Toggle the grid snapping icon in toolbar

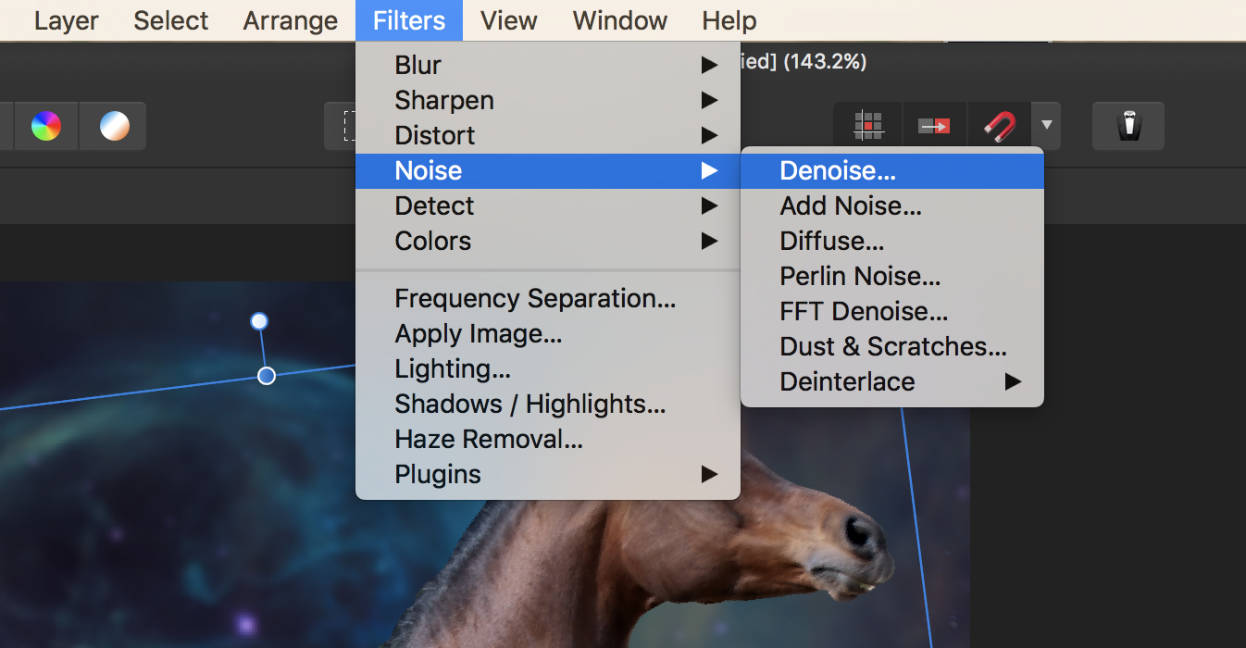[868, 126]
